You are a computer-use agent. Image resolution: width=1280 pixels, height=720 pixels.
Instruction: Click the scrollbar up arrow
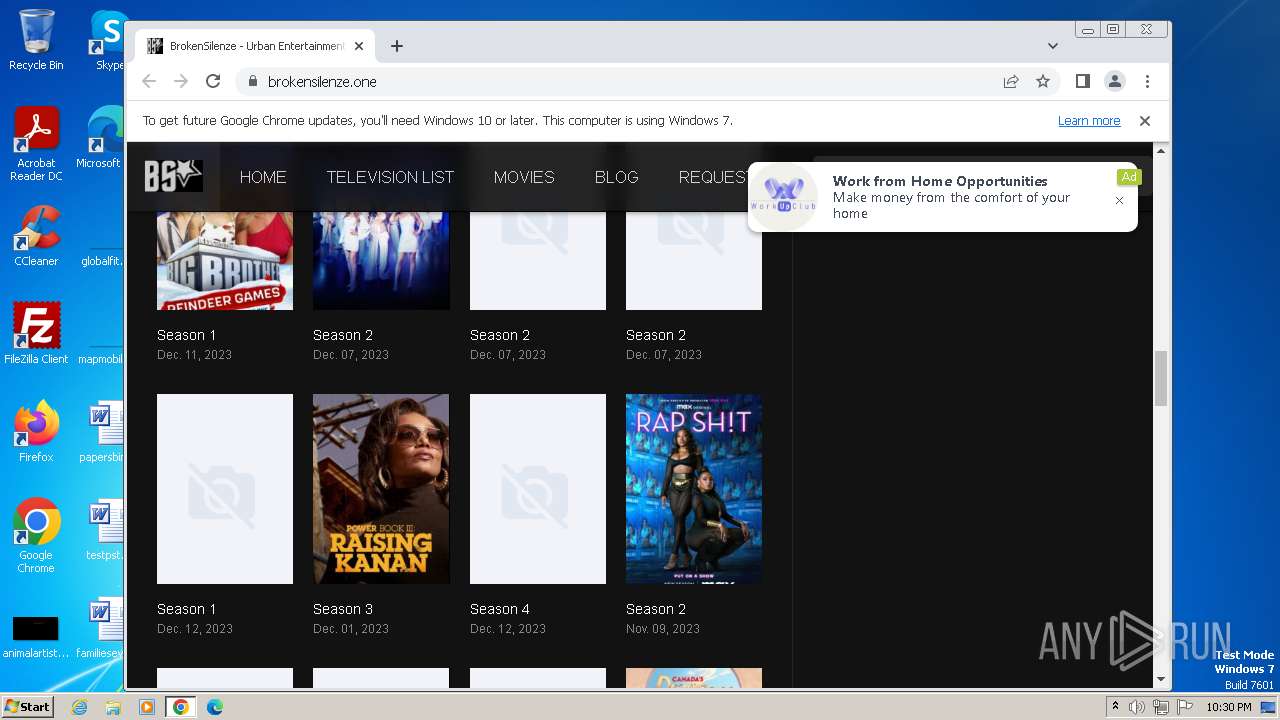click(x=1161, y=151)
